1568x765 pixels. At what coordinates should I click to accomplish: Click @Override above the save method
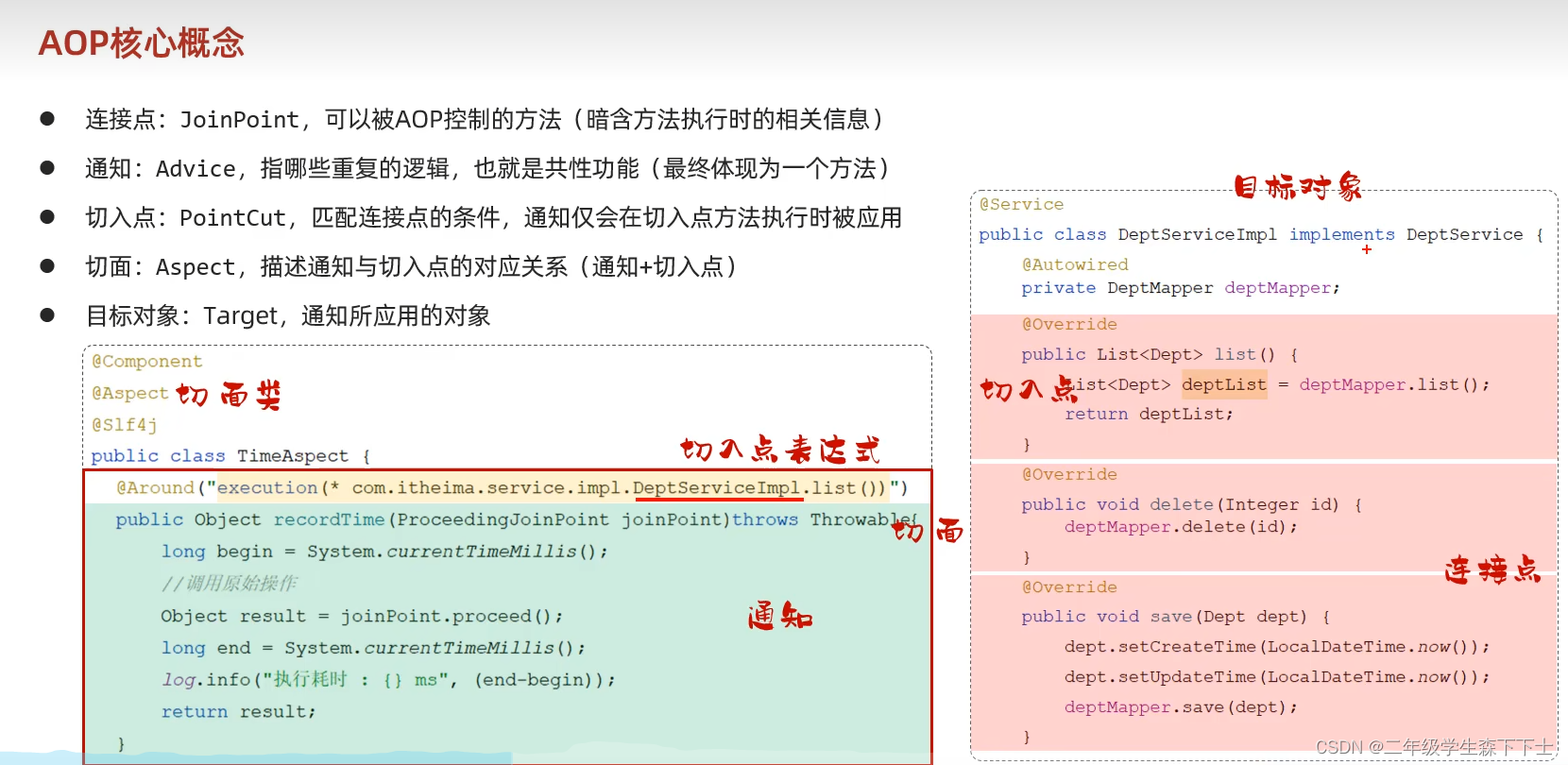(1069, 587)
